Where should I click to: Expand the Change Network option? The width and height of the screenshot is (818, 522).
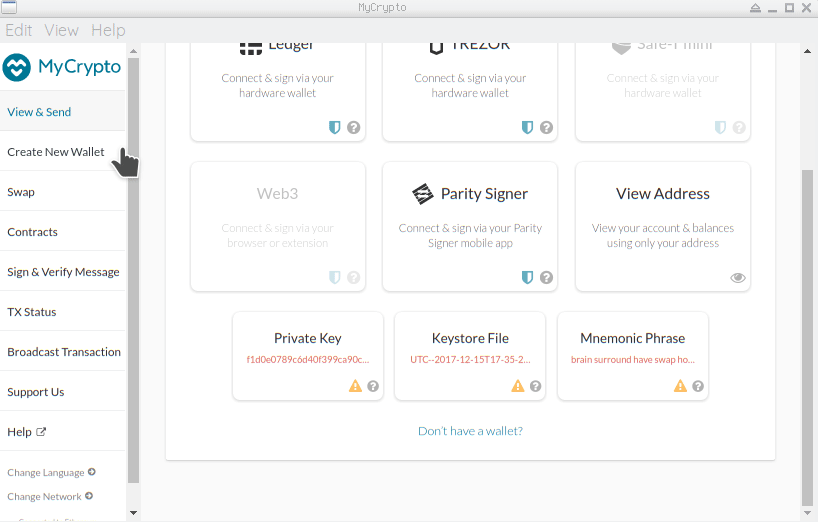point(50,496)
